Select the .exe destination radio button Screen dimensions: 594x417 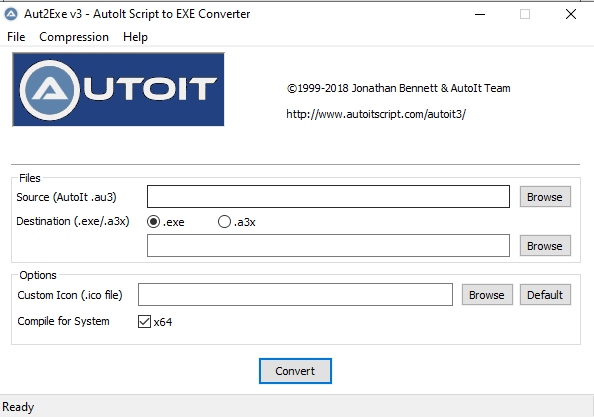[153, 222]
